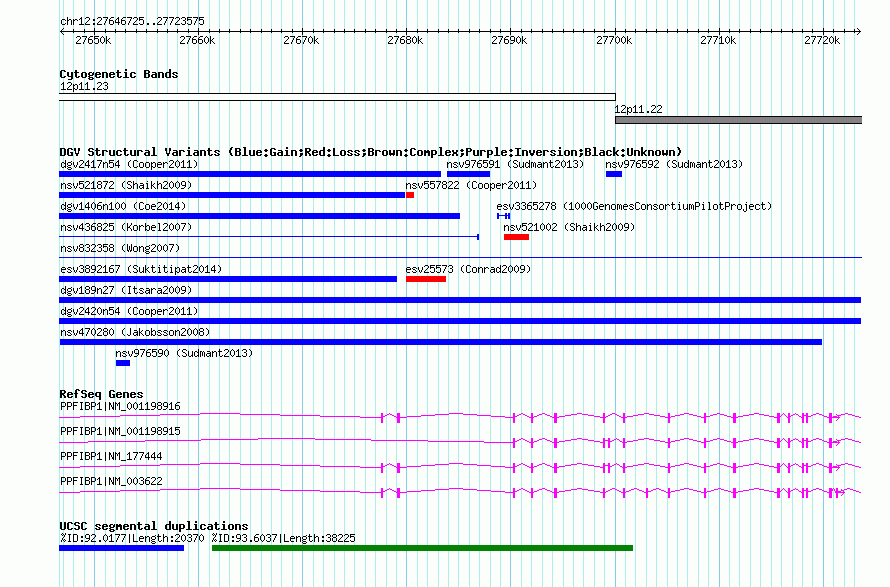Select the esv25573 (Conrad2009) red loss bar
The image size is (890, 587).
(426, 279)
